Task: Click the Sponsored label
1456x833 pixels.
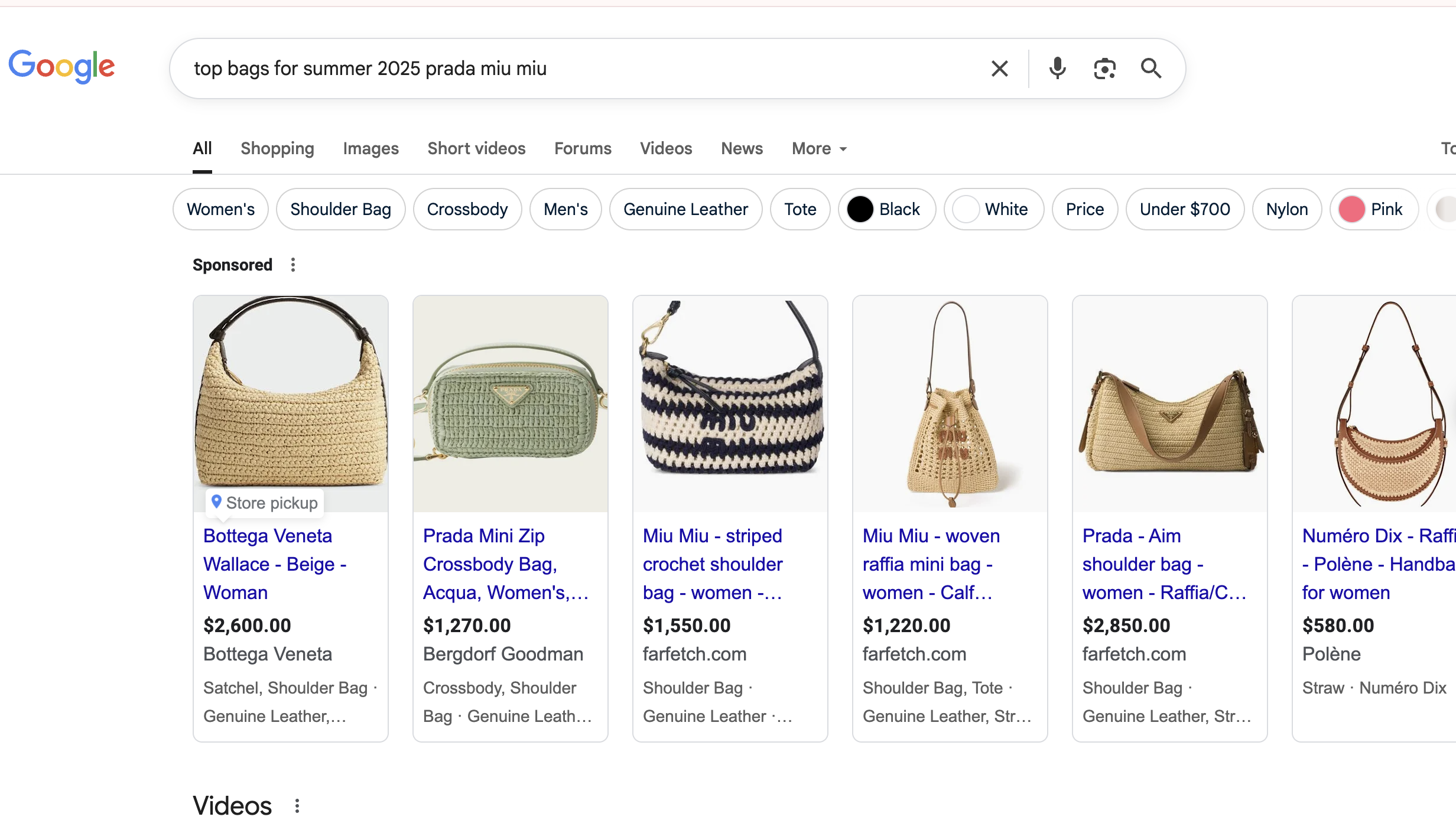Action: tap(232, 265)
